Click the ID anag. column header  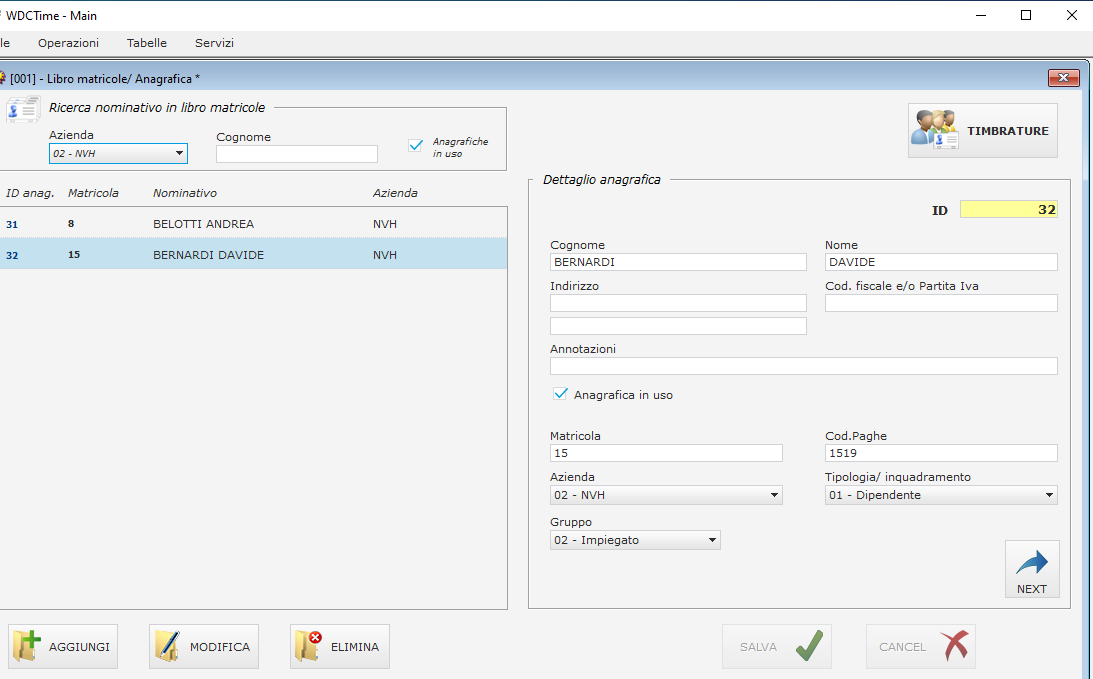(x=30, y=193)
